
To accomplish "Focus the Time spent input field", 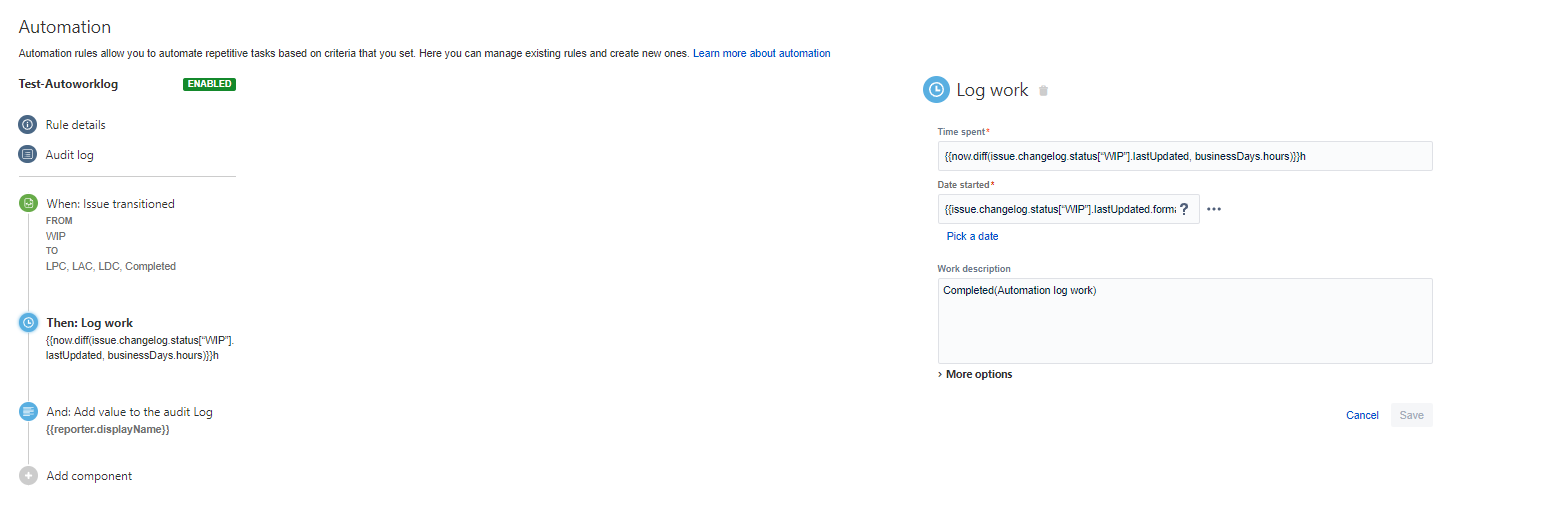I will coord(1185,156).
